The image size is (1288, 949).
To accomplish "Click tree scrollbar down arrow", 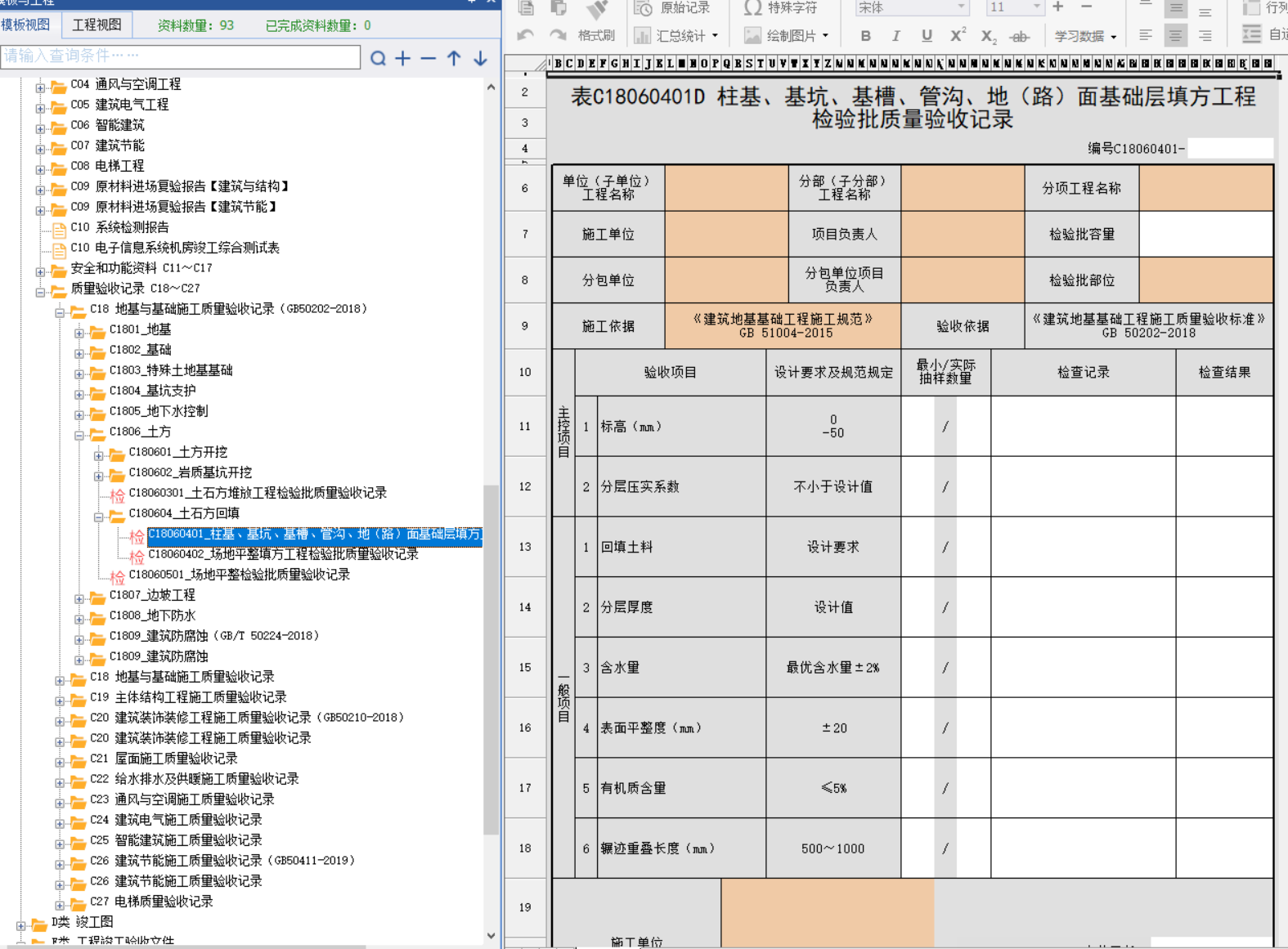I will pyautogui.click(x=491, y=935).
